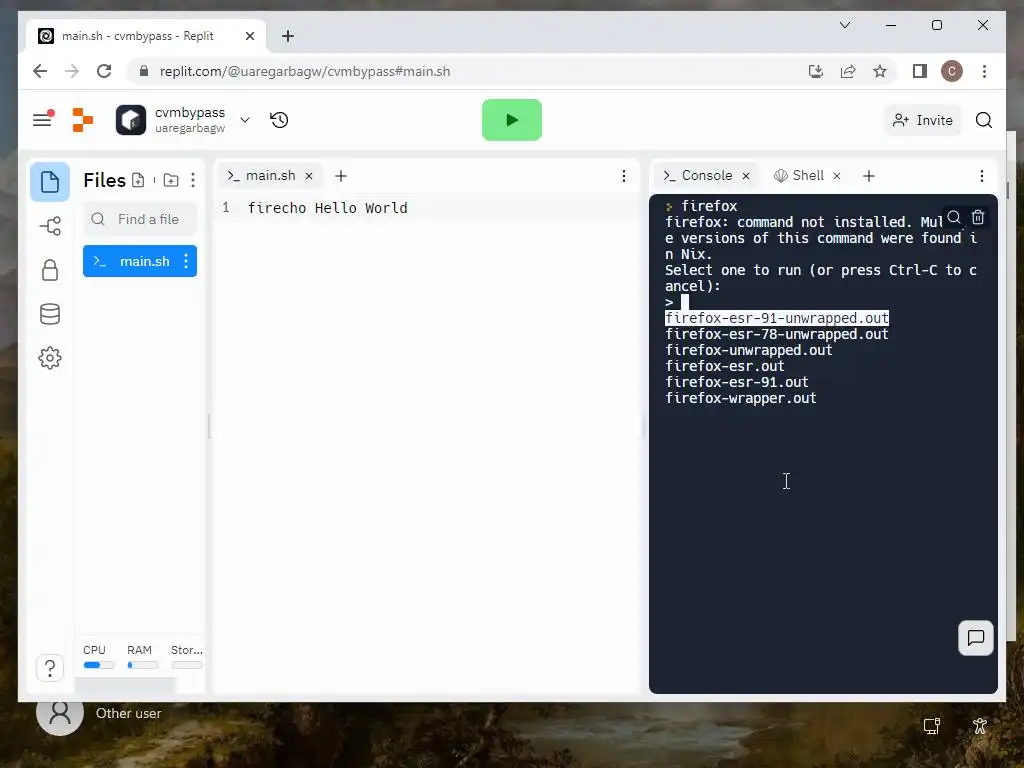Open the Secrets lock icon in the sidebar
The image size is (1024, 768).
pyautogui.click(x=50, y=270)
